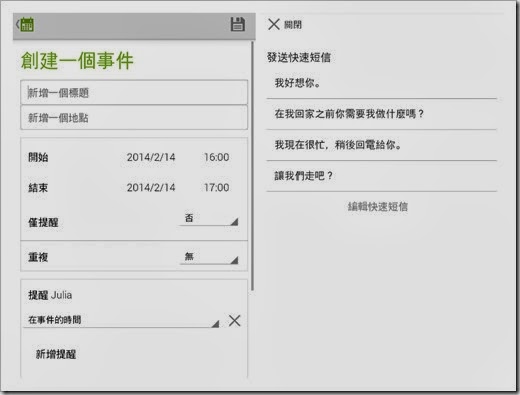Click the 結束 label
The image size is (520, 395).
38,188
